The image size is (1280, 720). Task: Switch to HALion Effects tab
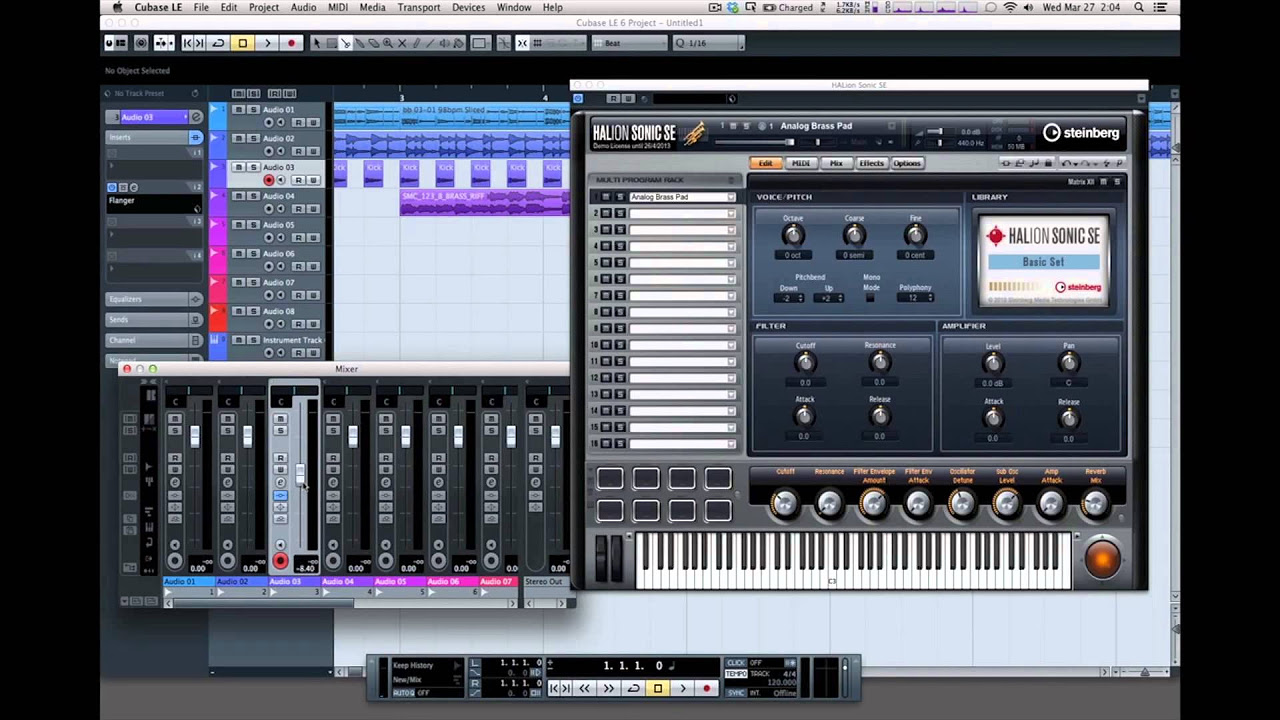pos(871,163)
